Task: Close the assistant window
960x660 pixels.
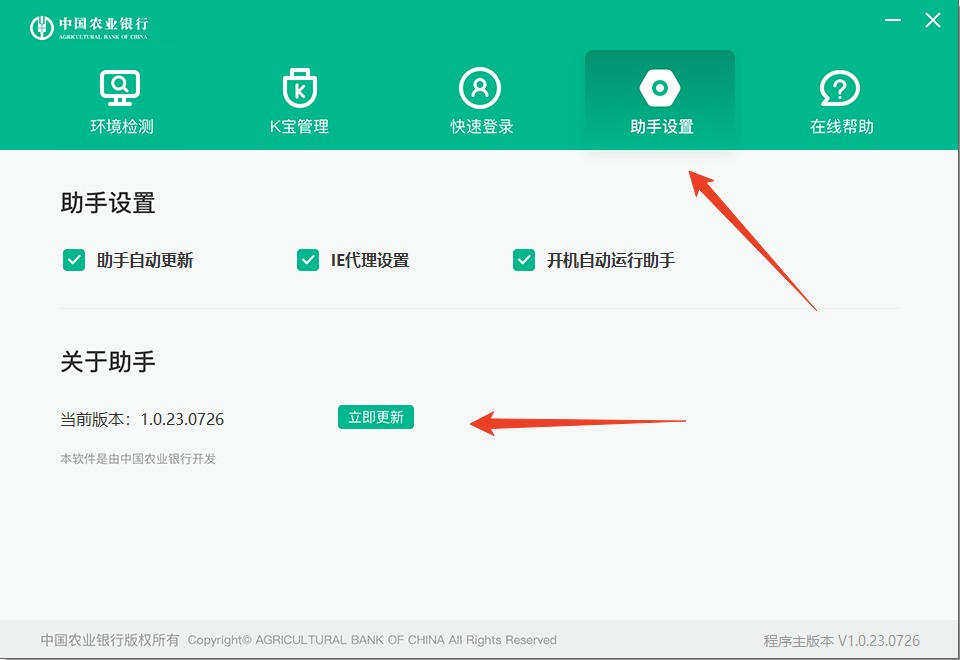Action: 932,20
